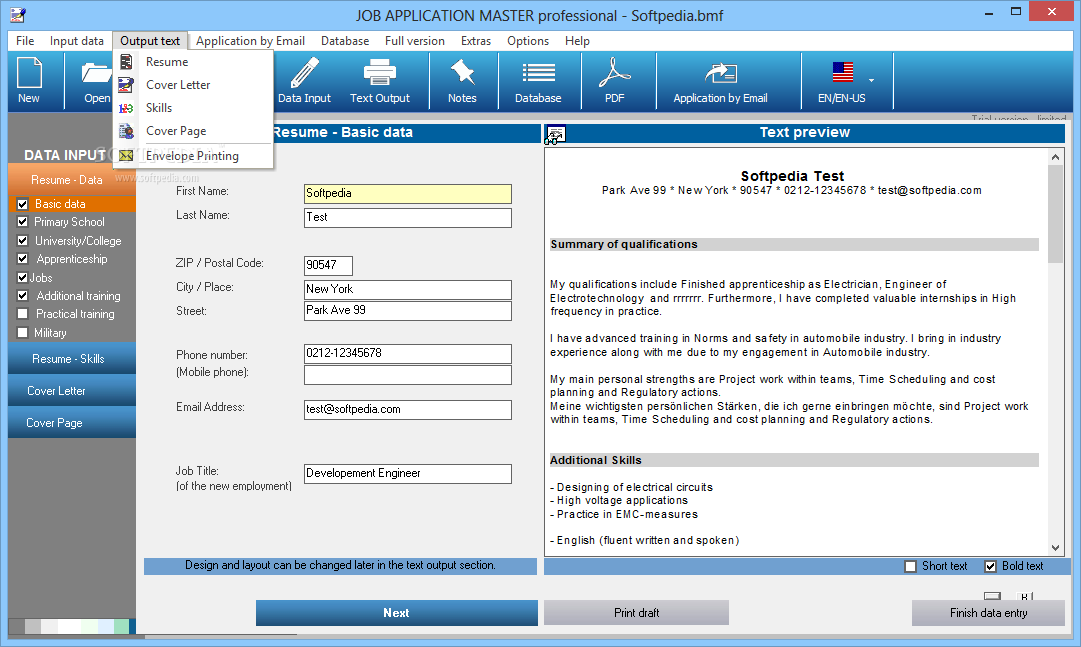This screenshot has width=1081, height=647.
Task: Open the Application by Email menu bar item
Action: click(250, 41)
